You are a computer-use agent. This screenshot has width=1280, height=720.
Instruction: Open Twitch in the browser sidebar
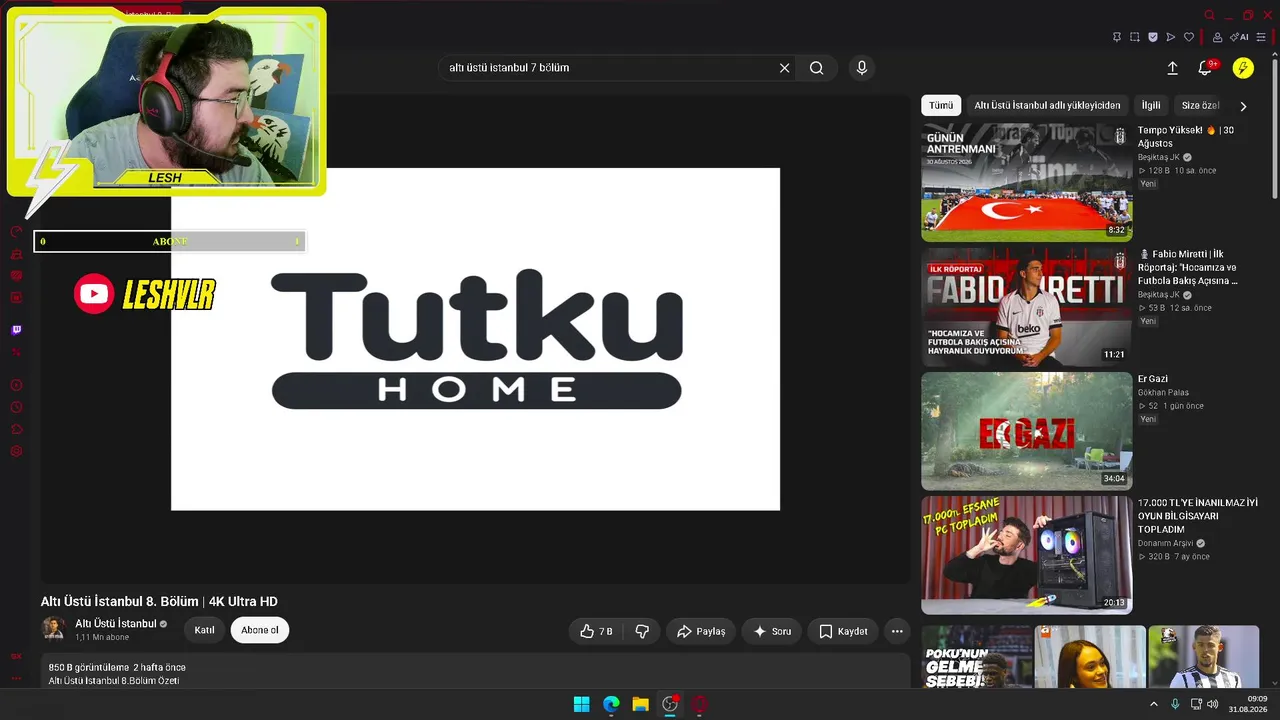[x=16, y=330]
